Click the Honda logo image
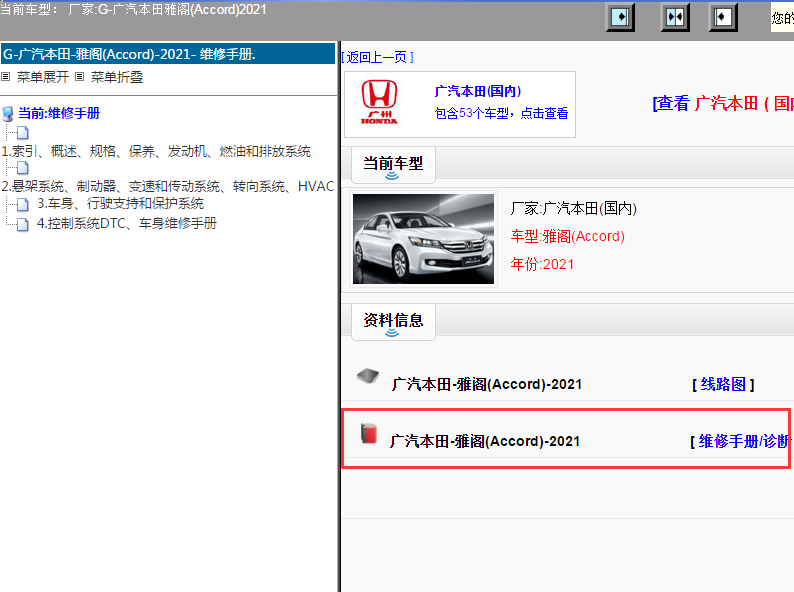 [379, 102]
